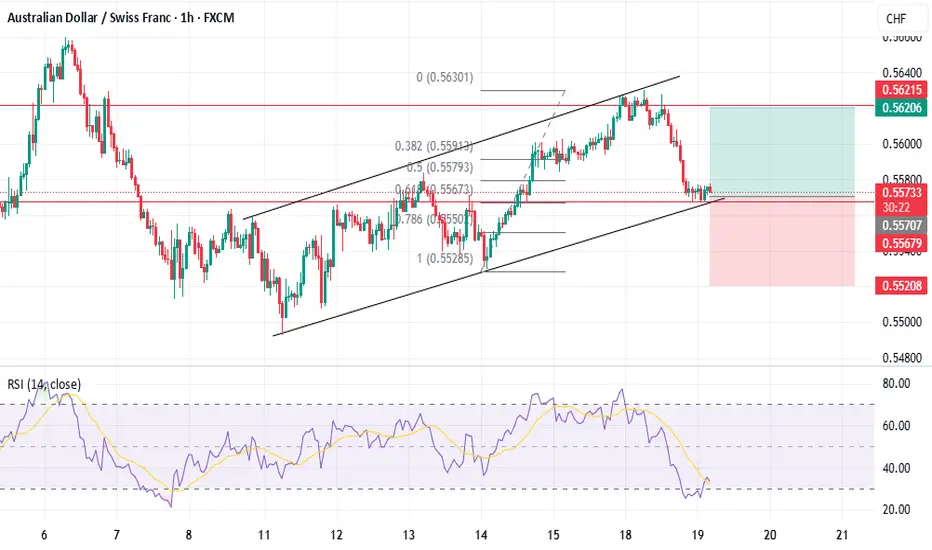Click the RSI (14, close) indicator label
Image resolution: width=932 pixels, height=550 pixels.
[44, 384]
